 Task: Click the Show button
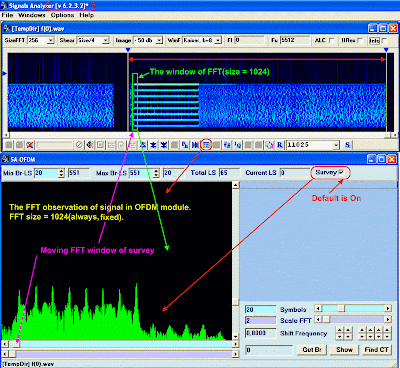[x=344, y=350]
